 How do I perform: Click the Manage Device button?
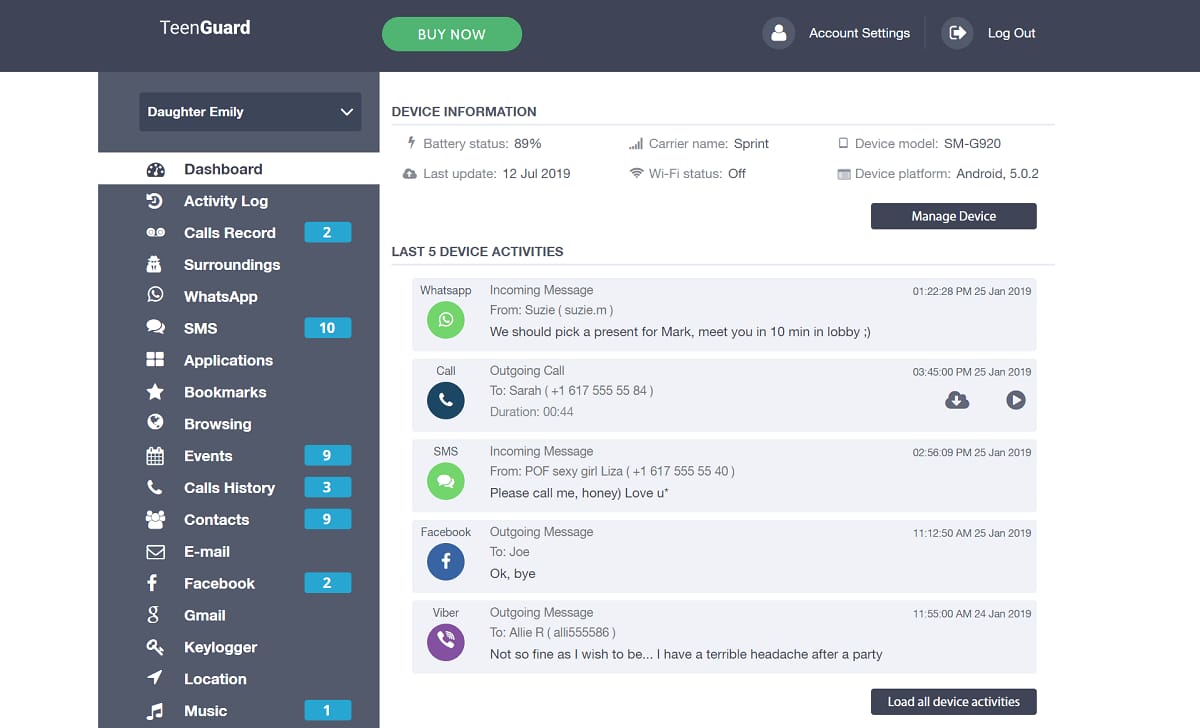pos(953,216)
